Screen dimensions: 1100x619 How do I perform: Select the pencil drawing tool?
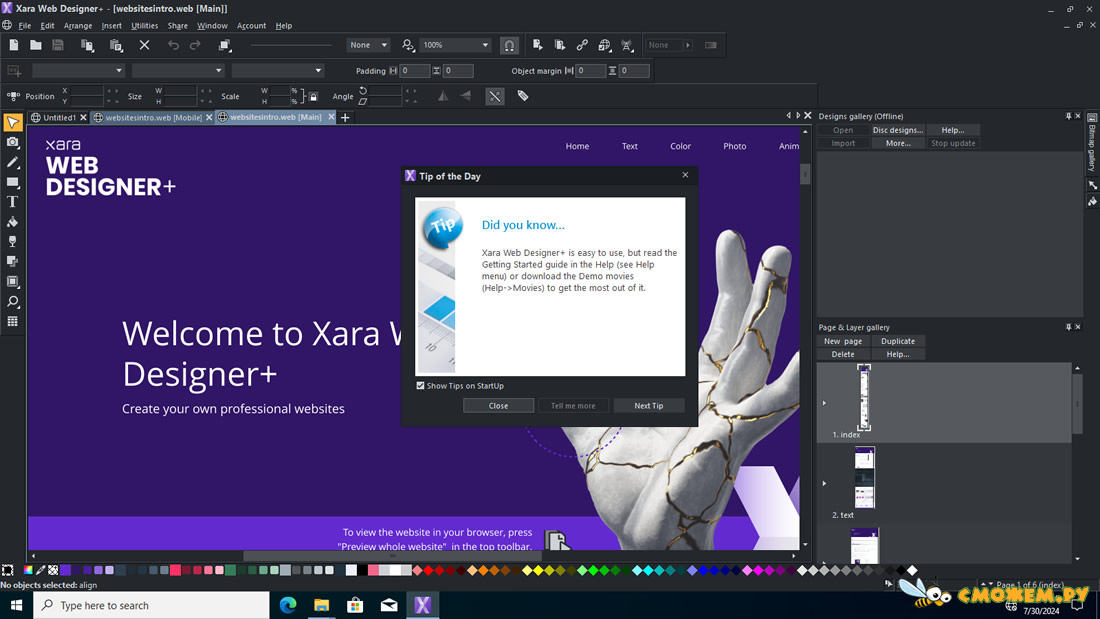13,162
